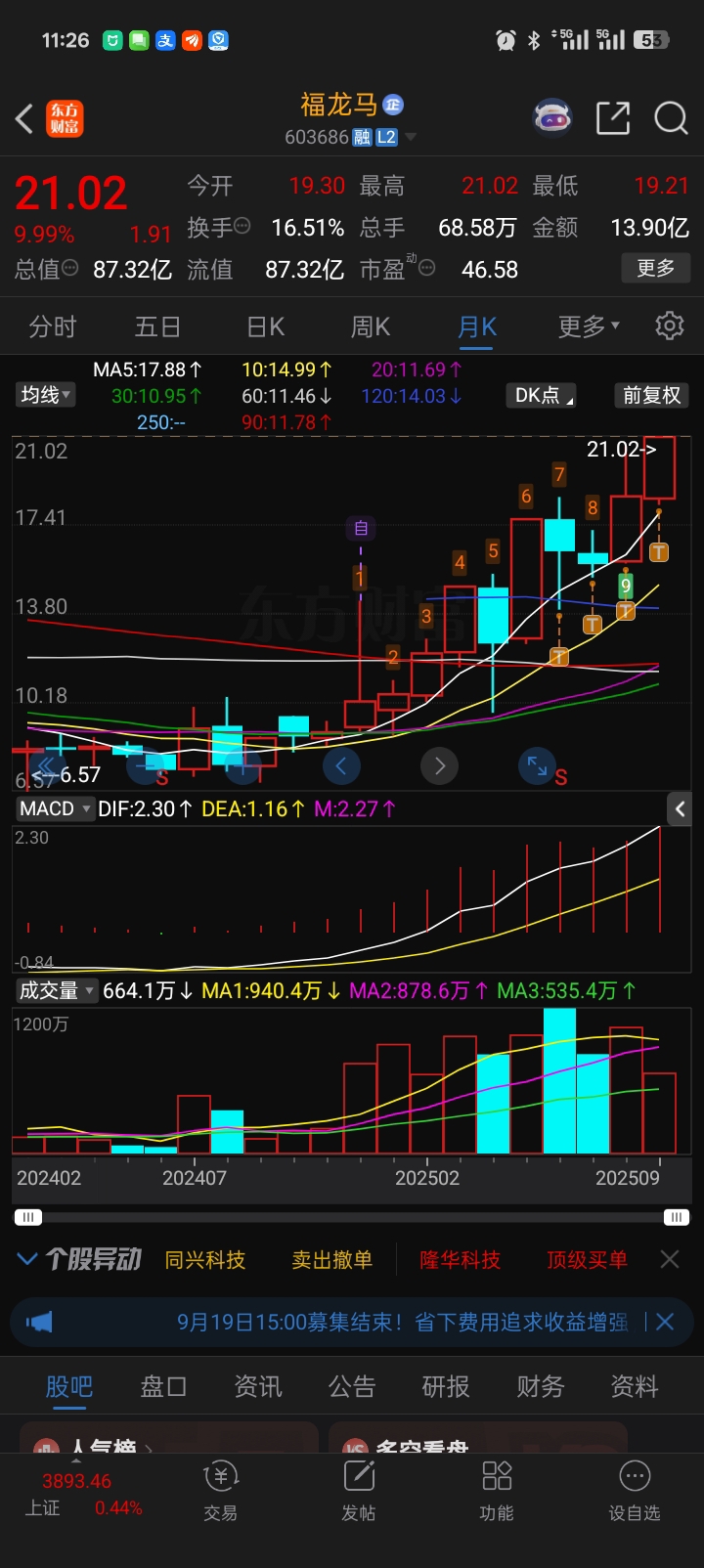Screen dimensions: 704x1568
Task: Tap left handle of range slider
Action: pos(27,1217)
